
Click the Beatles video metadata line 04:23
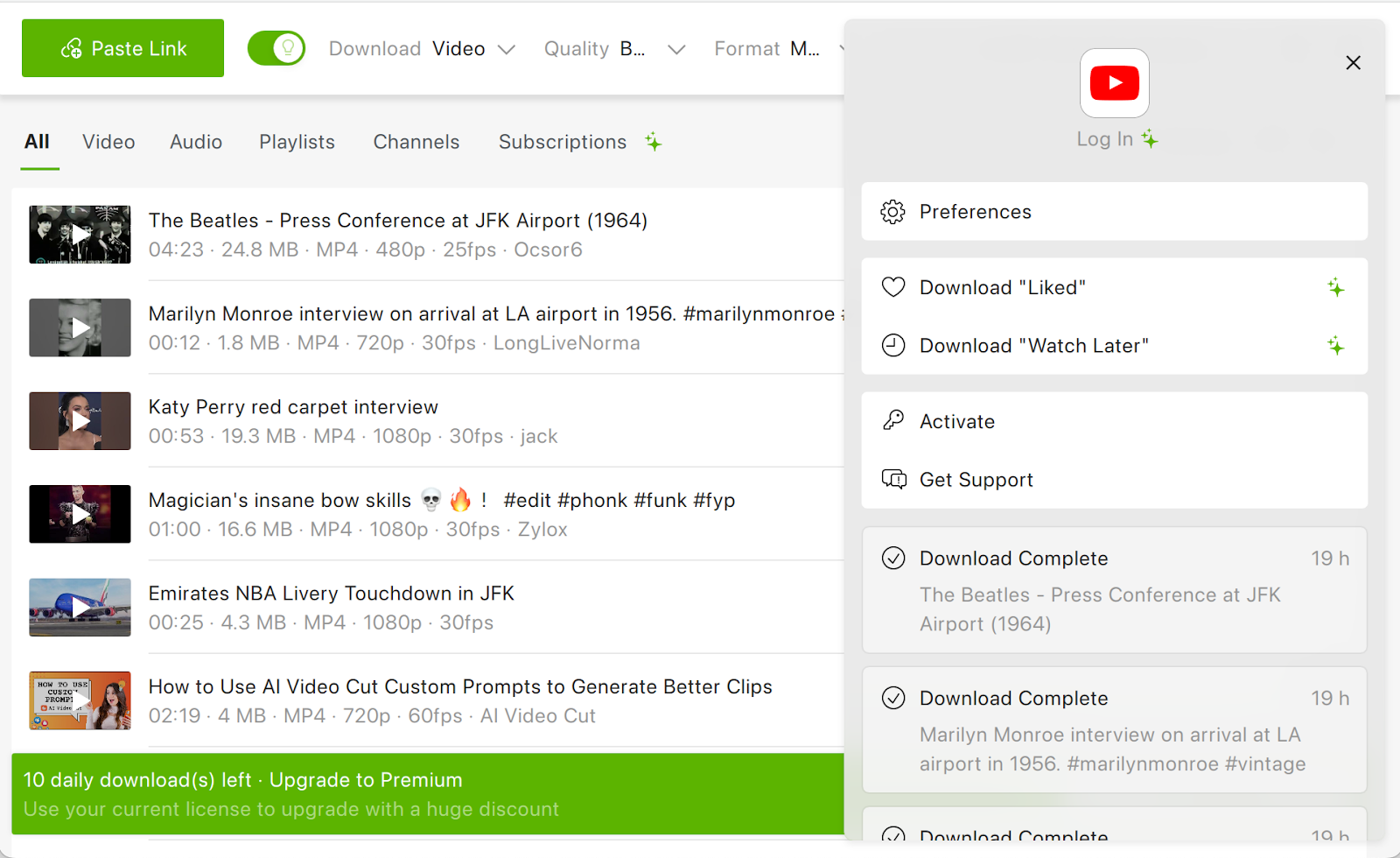coord(365,250)
